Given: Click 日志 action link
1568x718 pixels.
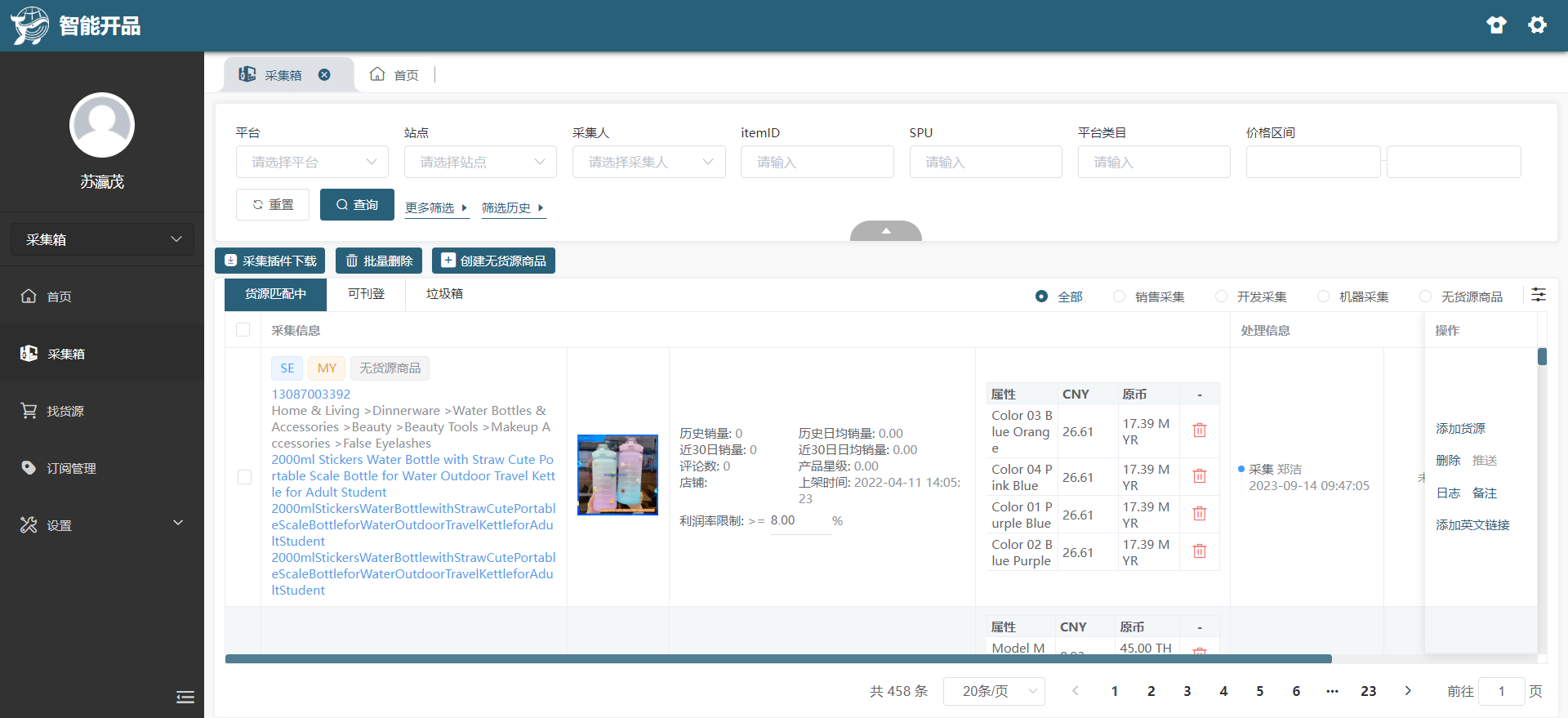Looking at the screenshot, I should coord(1448,493).
